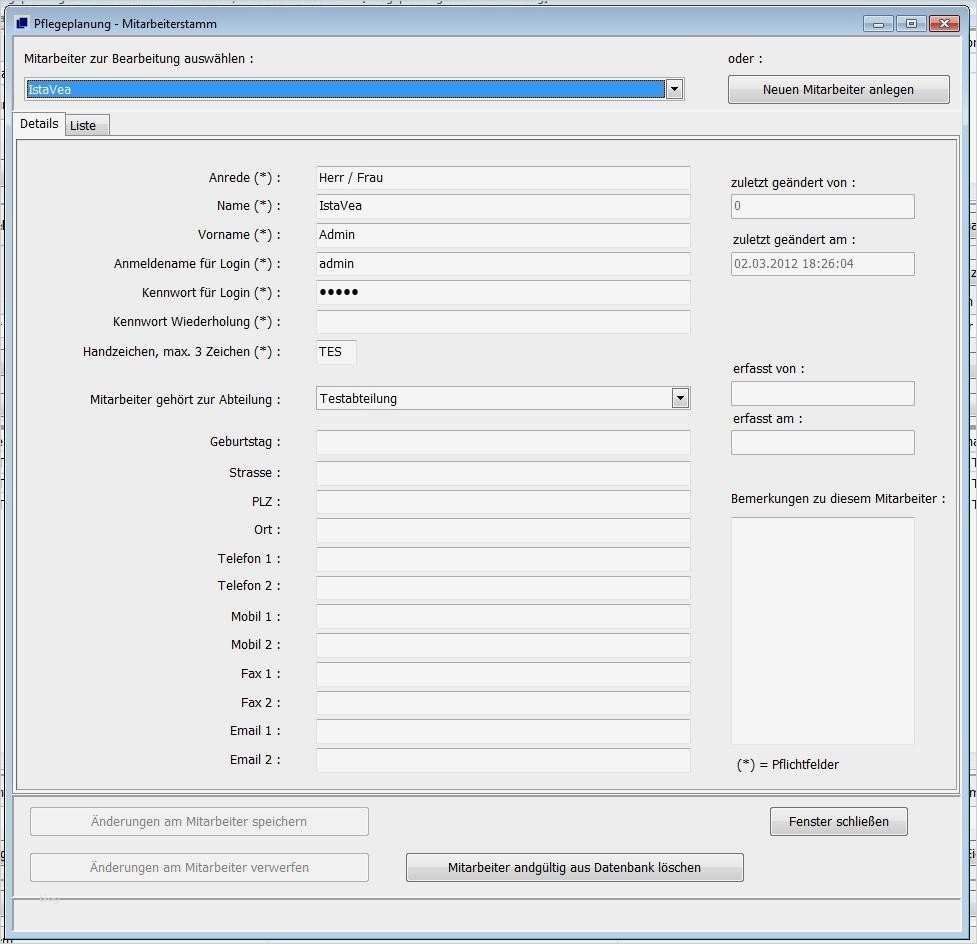This screenshot has height=944, width=977.
Task: Click the Ort input field
Action: pyautogui.click(x=503, y=530)
